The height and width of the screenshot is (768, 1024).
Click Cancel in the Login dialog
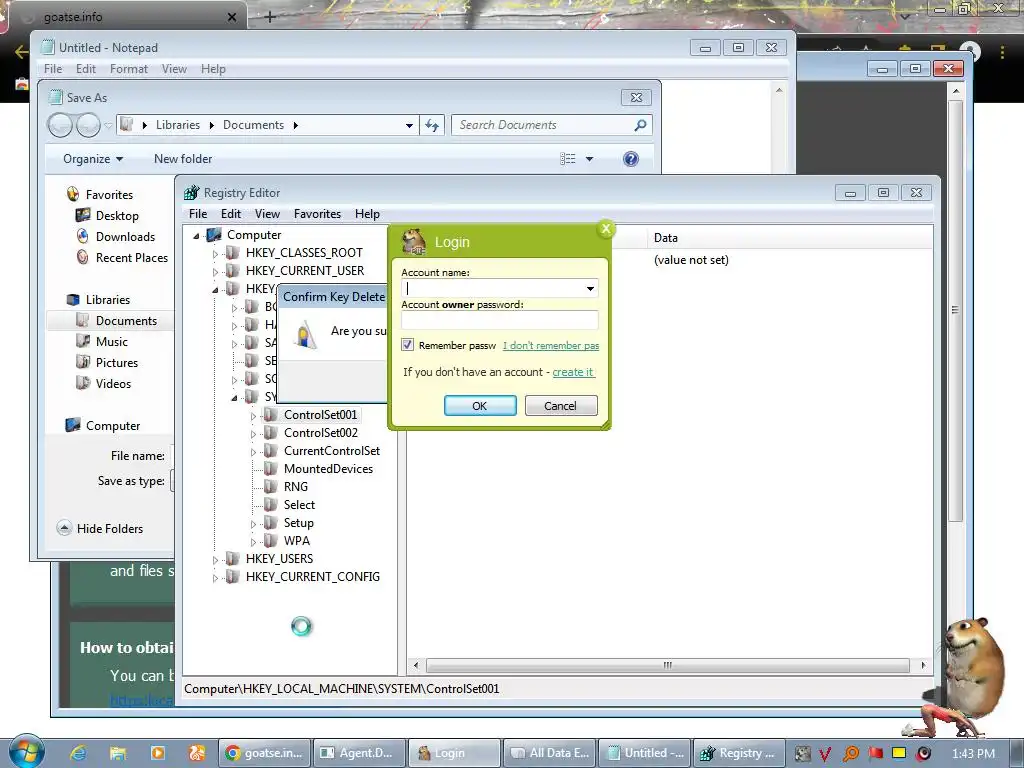(x=560, y=406)
